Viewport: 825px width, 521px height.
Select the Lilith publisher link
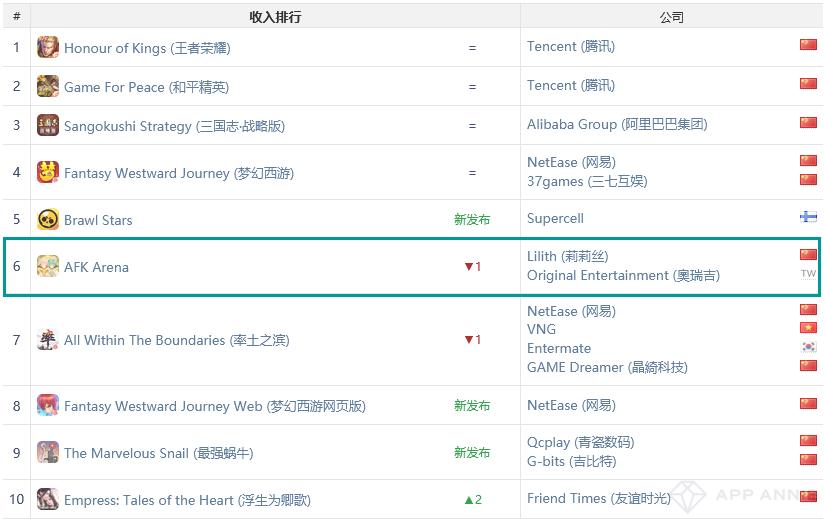pyautogui.click(x=567, y=256)
